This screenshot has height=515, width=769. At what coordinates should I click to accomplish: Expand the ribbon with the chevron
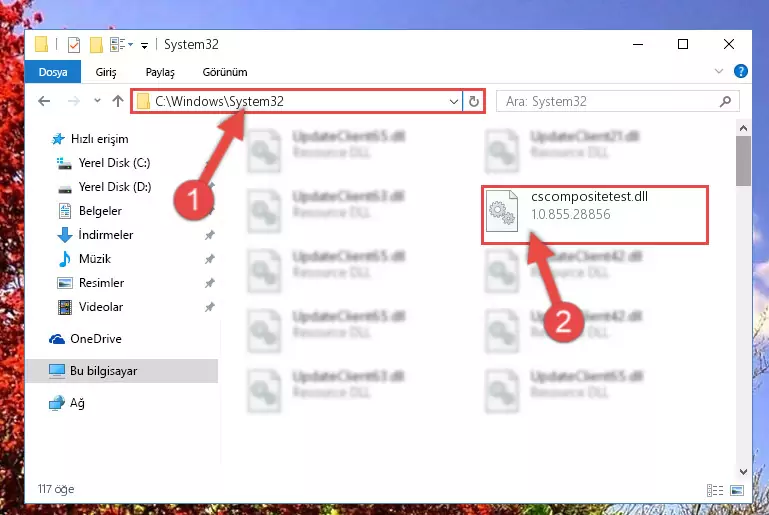[x=718, y=72]
